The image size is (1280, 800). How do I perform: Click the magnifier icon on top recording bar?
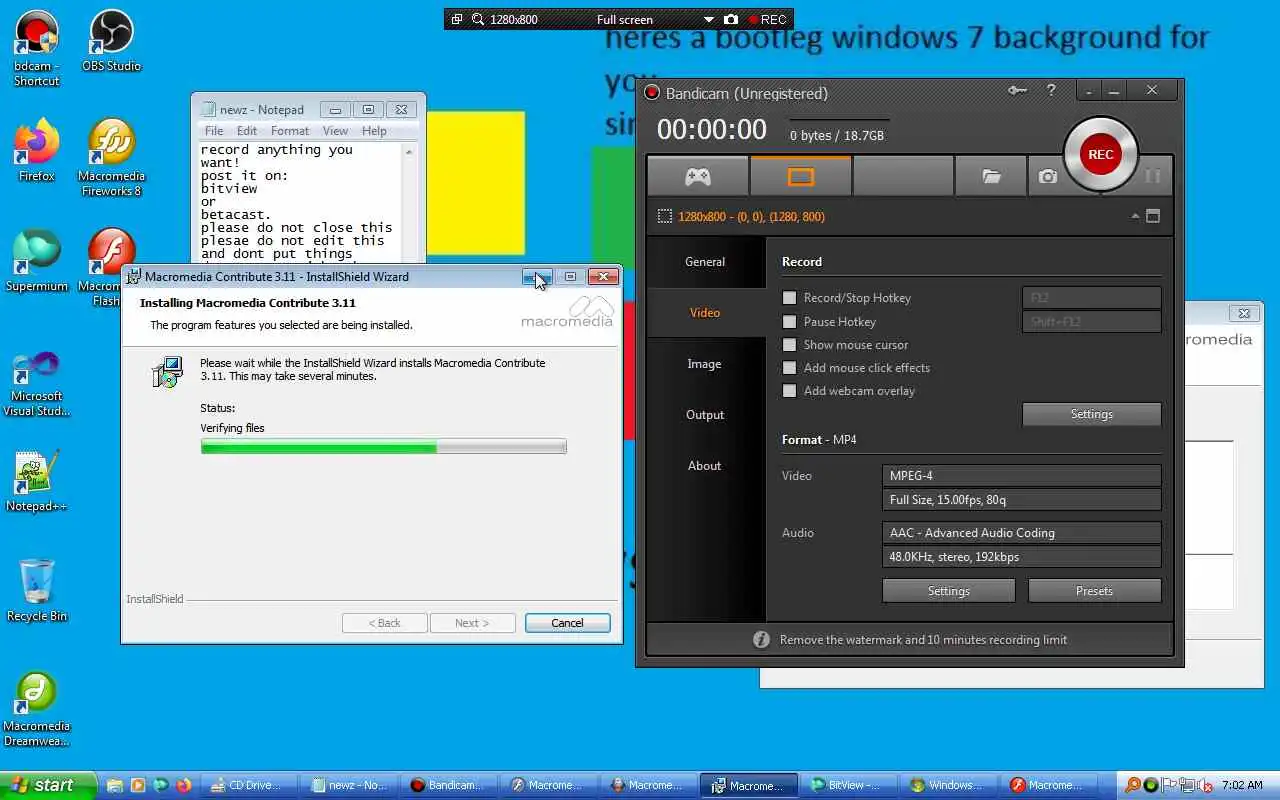[478, 19]
